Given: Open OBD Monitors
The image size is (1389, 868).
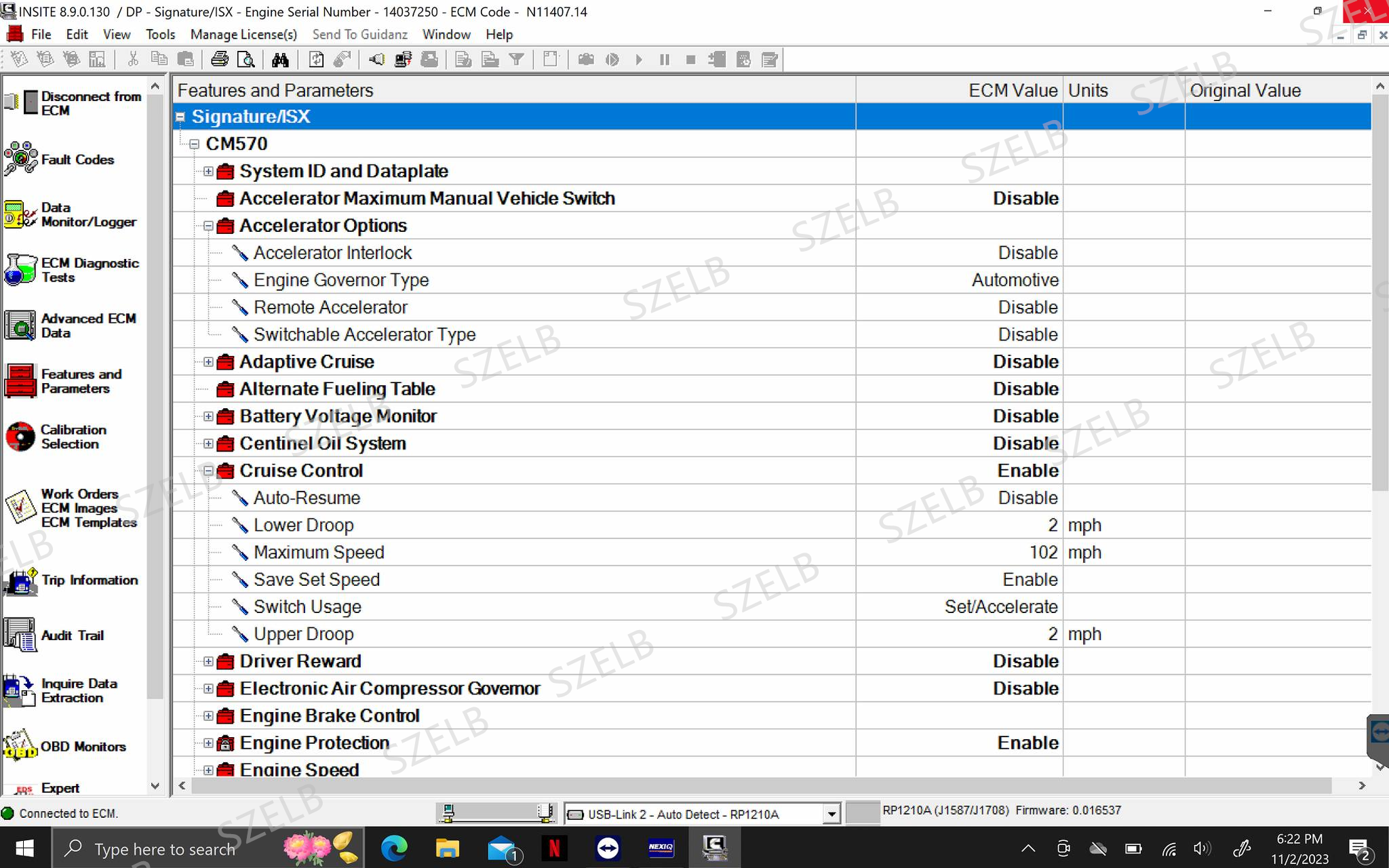Looking at the screenshot, I should tap(64, 746).
